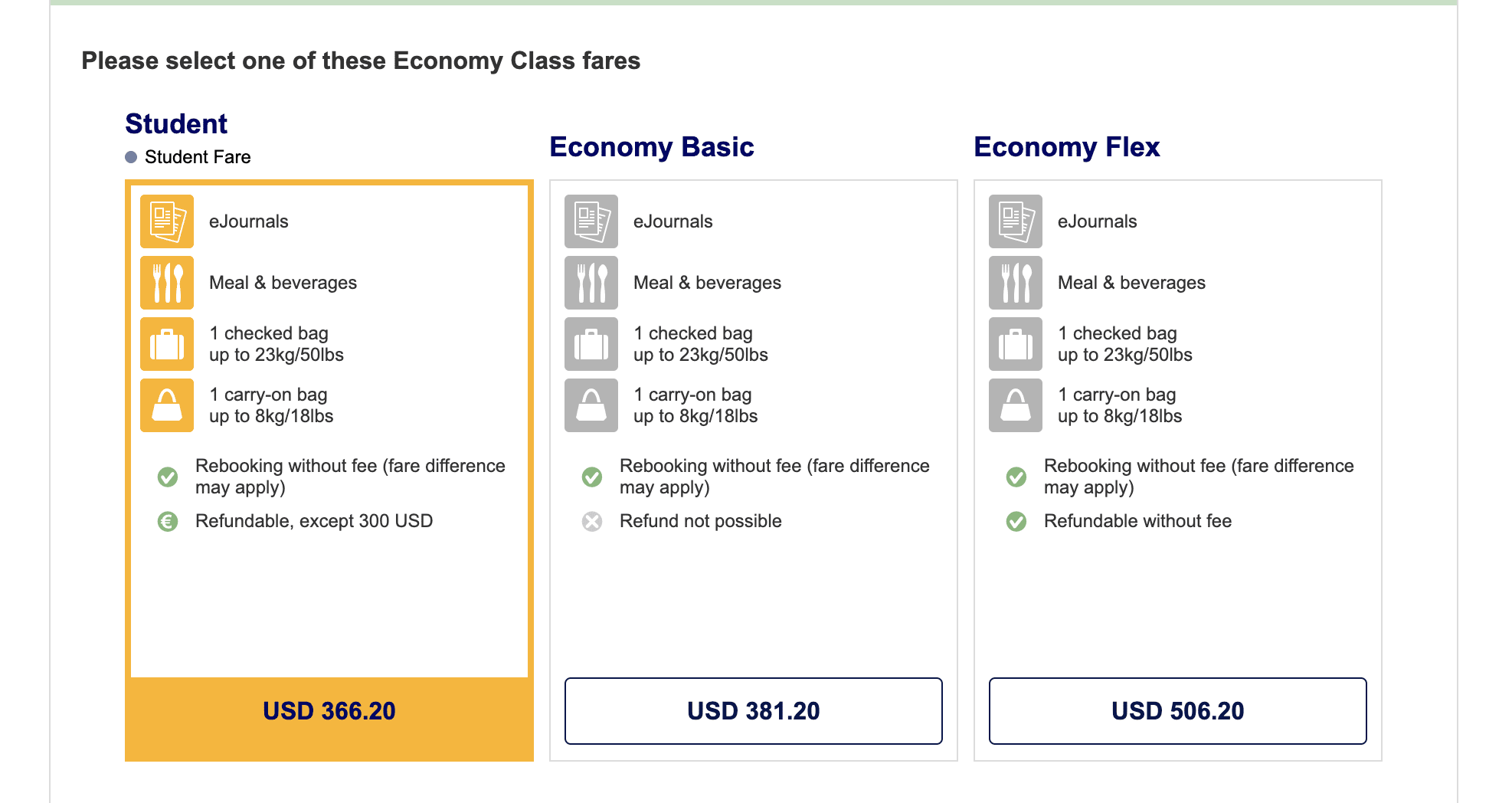The height and width of the screenshot is (803, 1512).
Task: Select the USD 506.20 Economy Flex fare
Action: [x=1178, y=711]
